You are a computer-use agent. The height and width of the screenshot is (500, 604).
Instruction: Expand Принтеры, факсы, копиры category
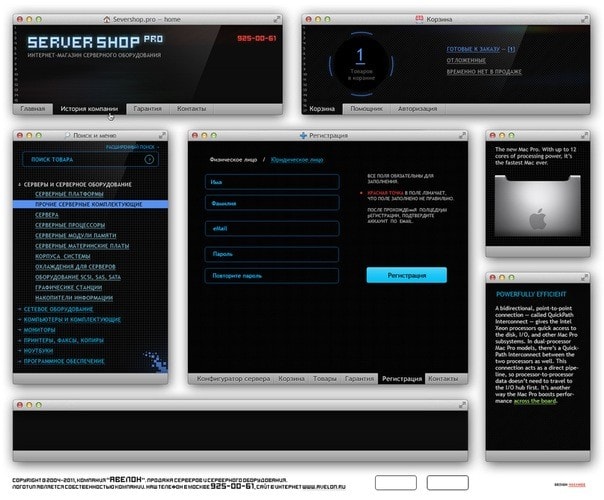(19, 341)
